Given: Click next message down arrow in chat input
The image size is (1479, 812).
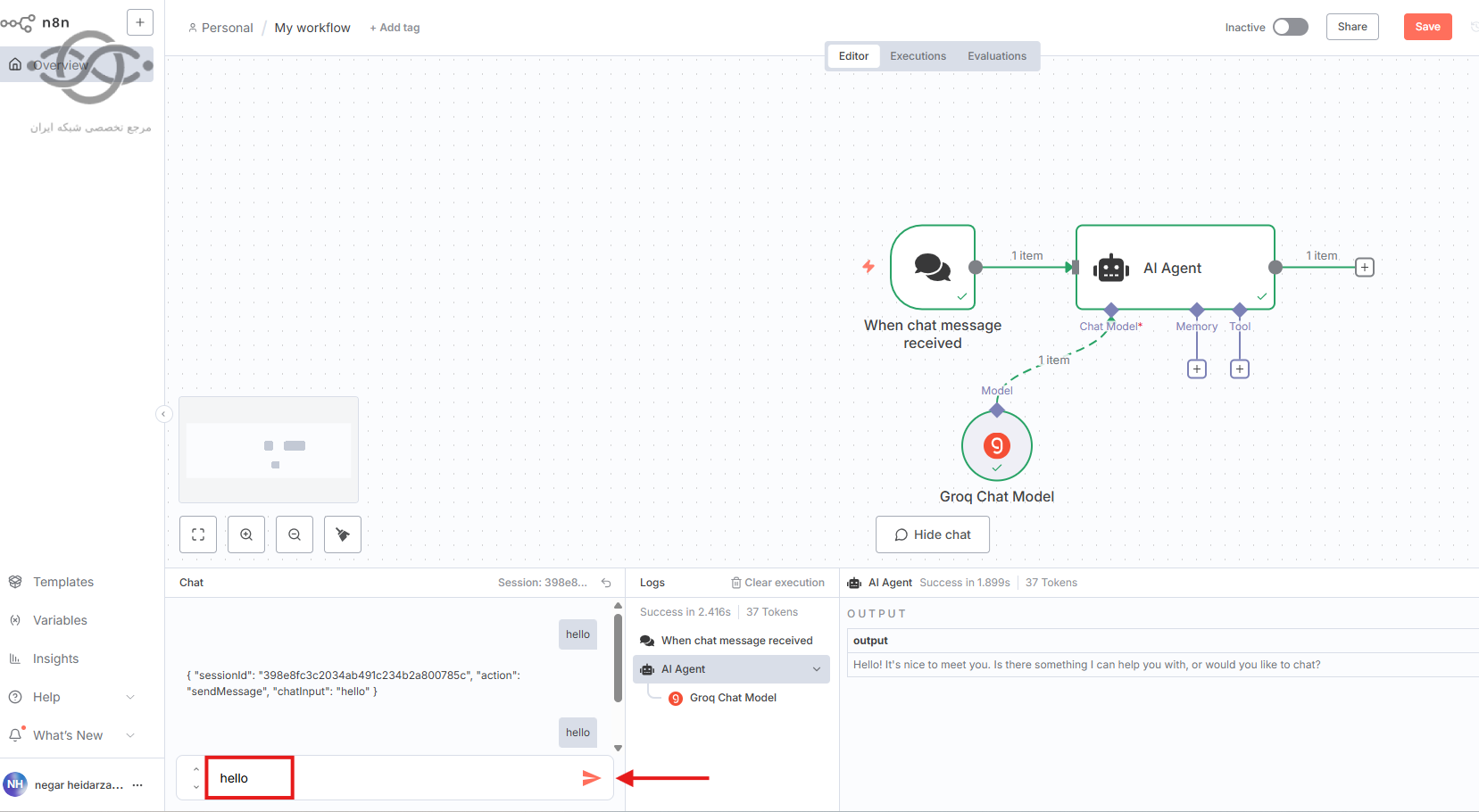Looking at the screenshot, I should 196,787.
